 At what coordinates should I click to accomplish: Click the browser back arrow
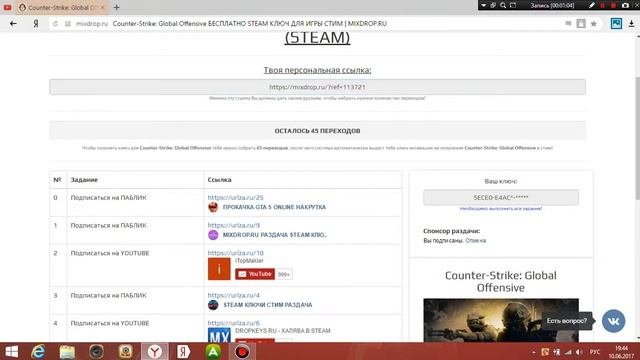point(13,24)
